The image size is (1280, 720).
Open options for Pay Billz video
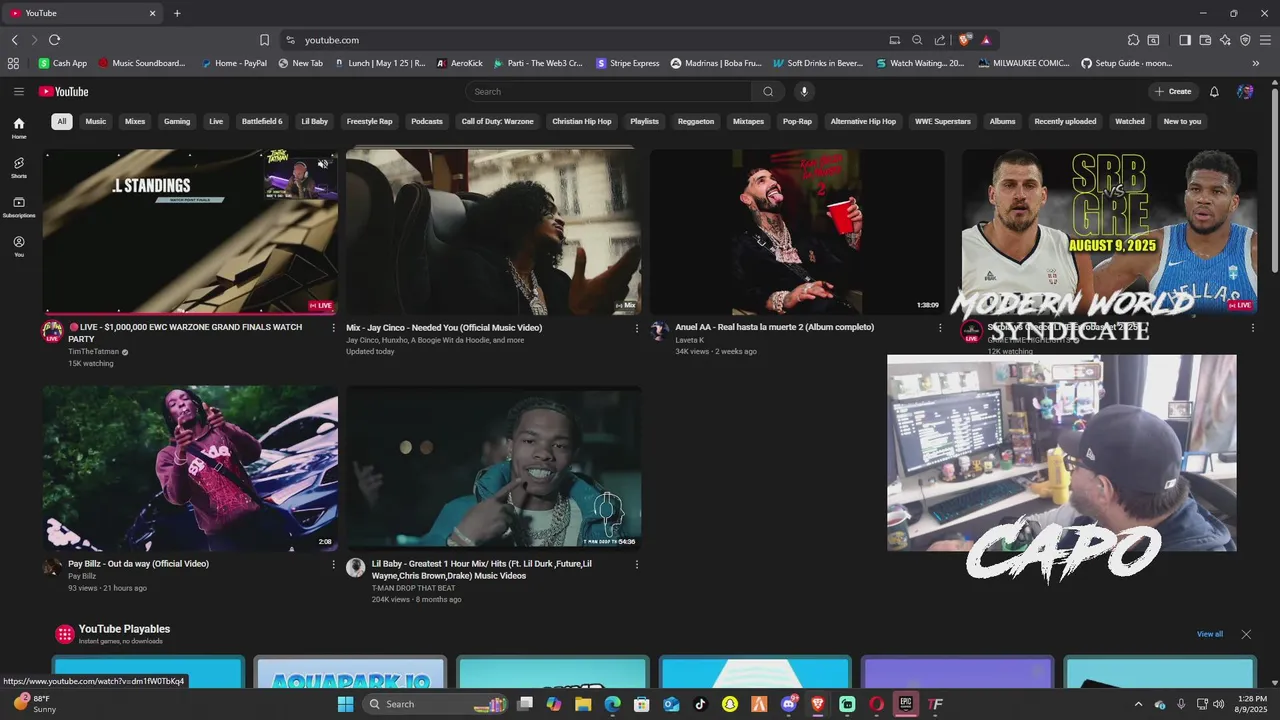[333, 564]
